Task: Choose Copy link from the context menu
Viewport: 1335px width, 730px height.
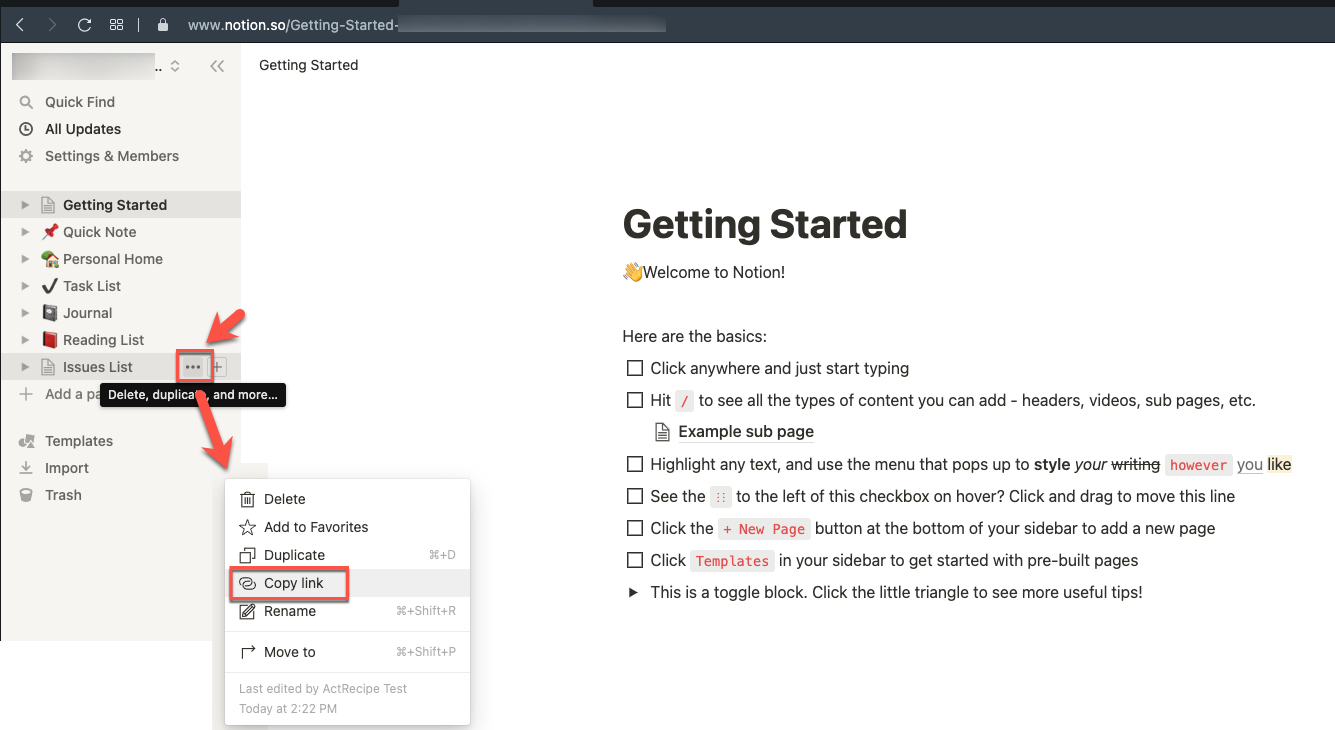Action: [x=347, y=583]
